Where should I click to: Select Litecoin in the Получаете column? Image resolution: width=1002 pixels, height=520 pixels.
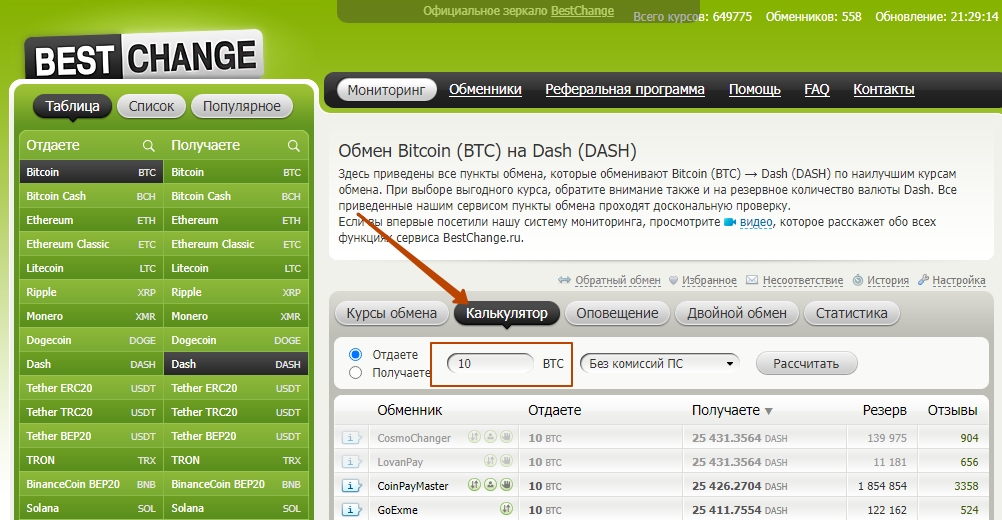pyautogui.click(x=236, y=268)
